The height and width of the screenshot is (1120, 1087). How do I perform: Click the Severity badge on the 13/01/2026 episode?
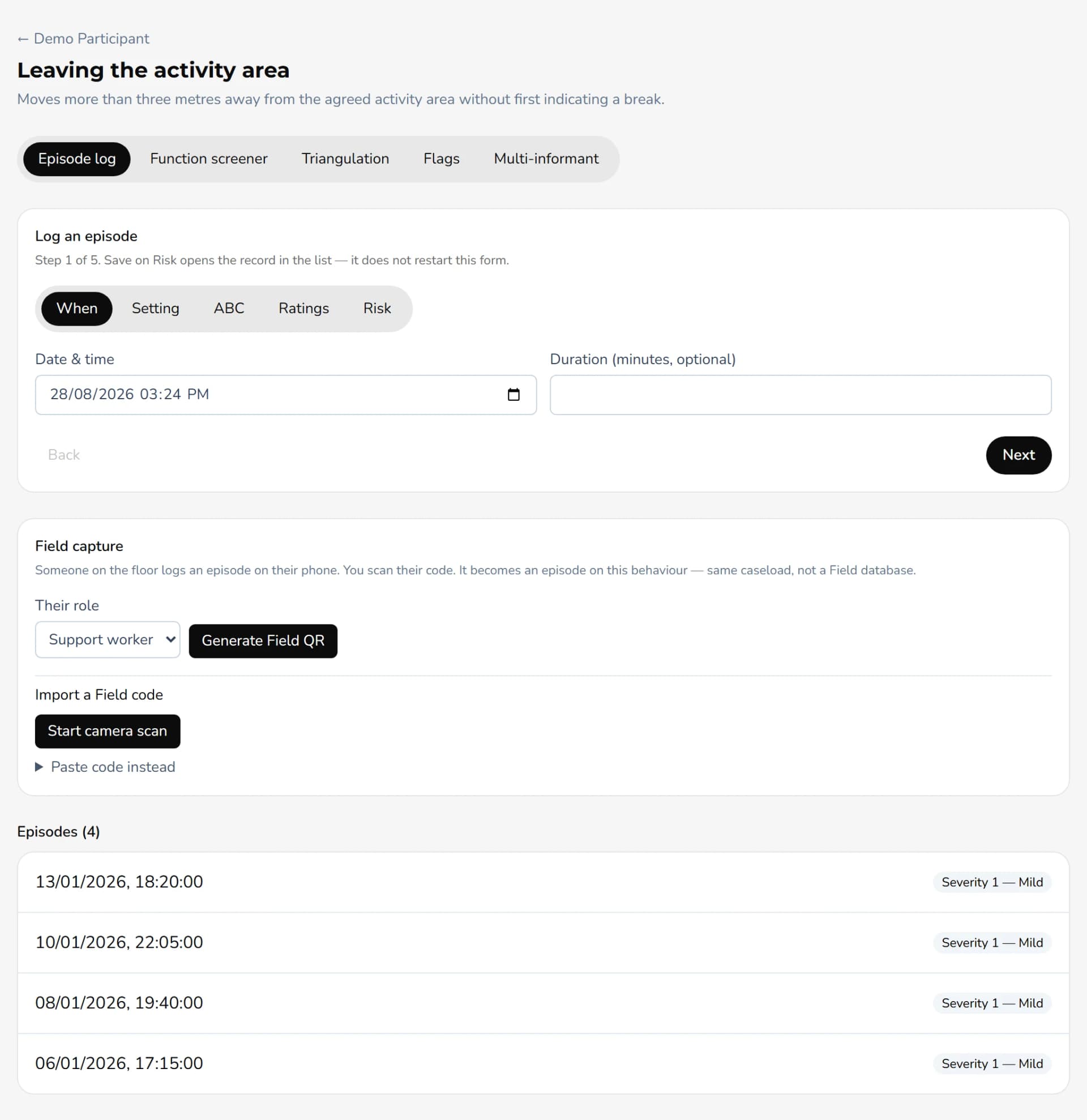click(992, 882)
